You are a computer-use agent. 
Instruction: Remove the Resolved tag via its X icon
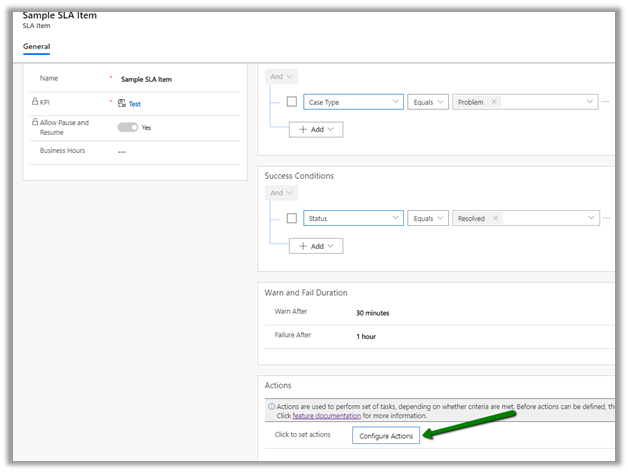click(496, 218)
